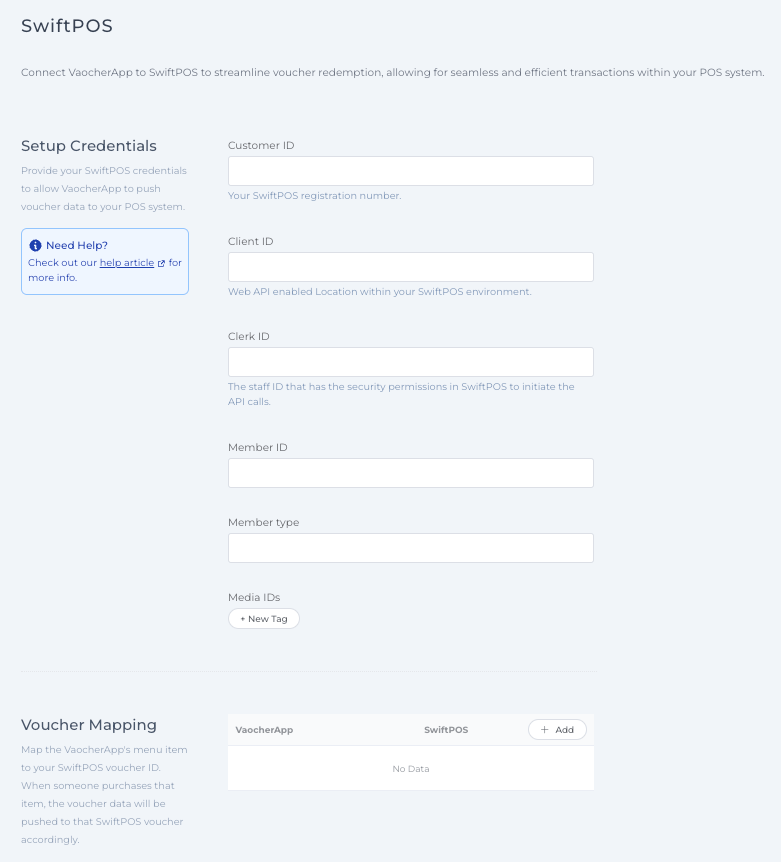Click the New Tag button under Media IDs

263,618
